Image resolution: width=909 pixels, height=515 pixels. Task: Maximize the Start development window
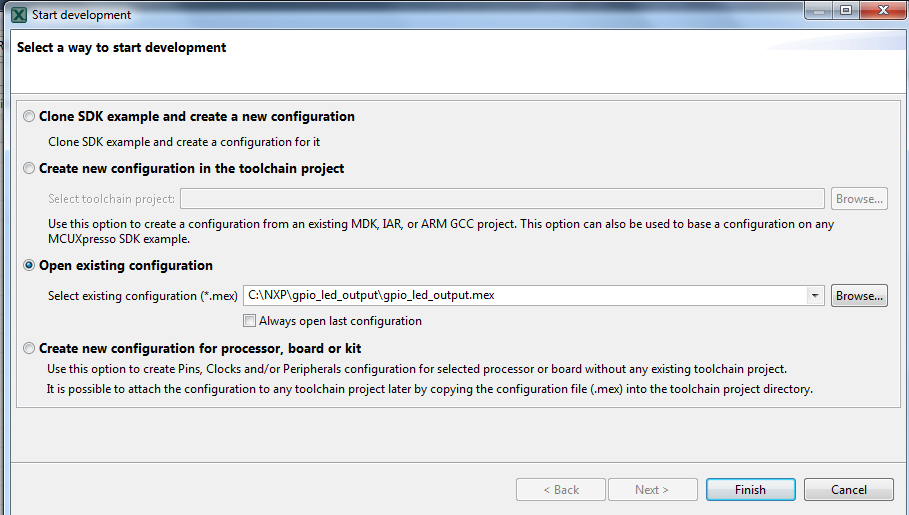click(x=846, y=11)
